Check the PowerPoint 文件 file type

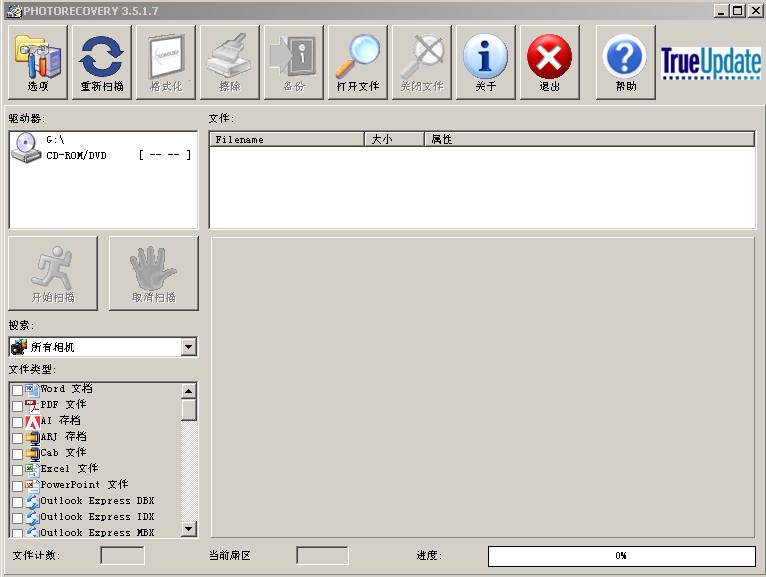pyautogui.click(x=17, y=486)
